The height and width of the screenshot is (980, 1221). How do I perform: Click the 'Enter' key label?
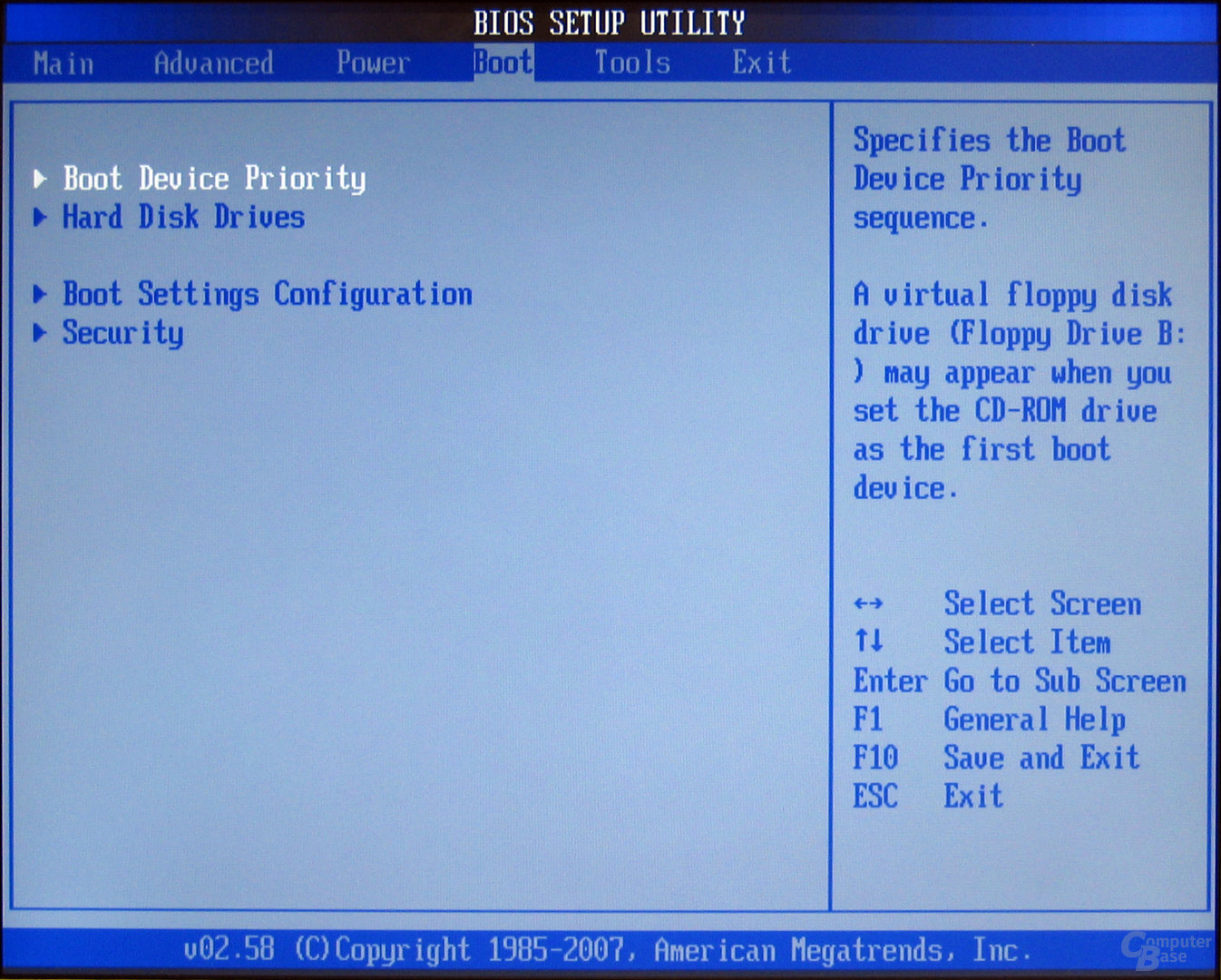click(890, 681)
